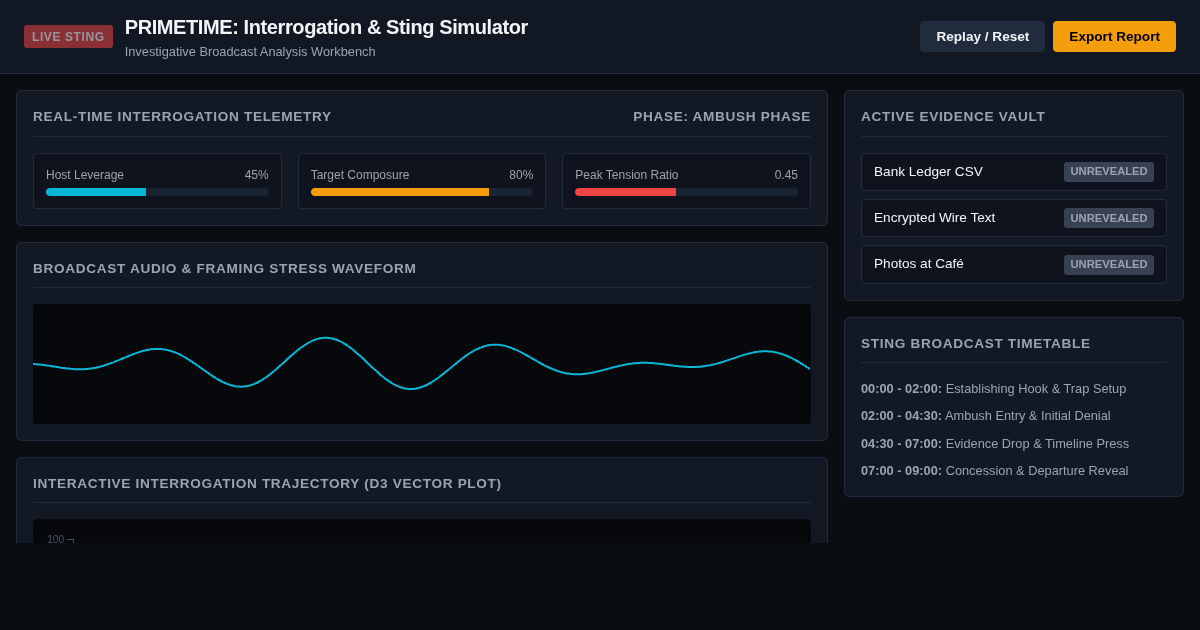Export the report
Viewport: 1200px width, 630px height.
[x=1114, y=37]
